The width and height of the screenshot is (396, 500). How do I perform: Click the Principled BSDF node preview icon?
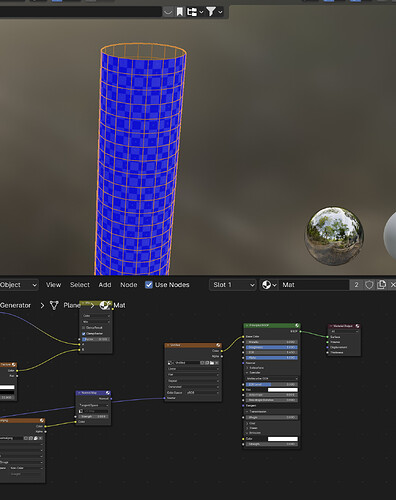click(297, 325)
